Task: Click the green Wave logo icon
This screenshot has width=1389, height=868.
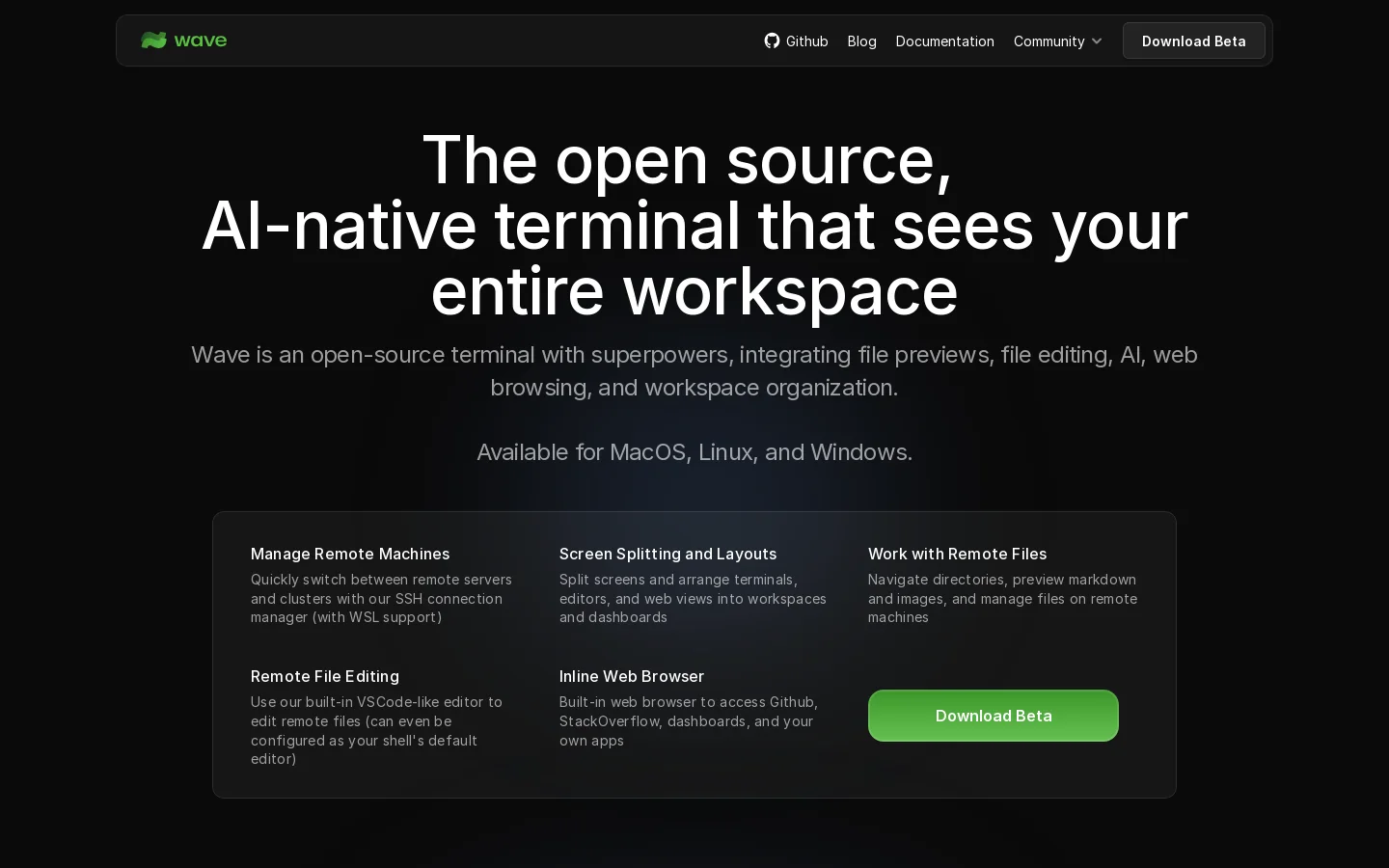Action: [x=153, y=41]
